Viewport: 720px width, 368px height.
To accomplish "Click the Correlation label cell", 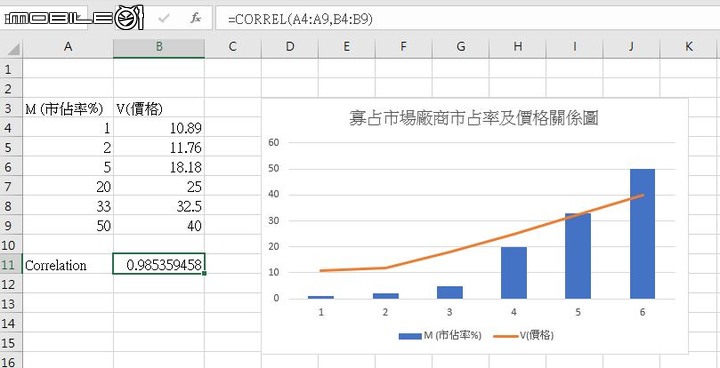I will pos(68,265).
